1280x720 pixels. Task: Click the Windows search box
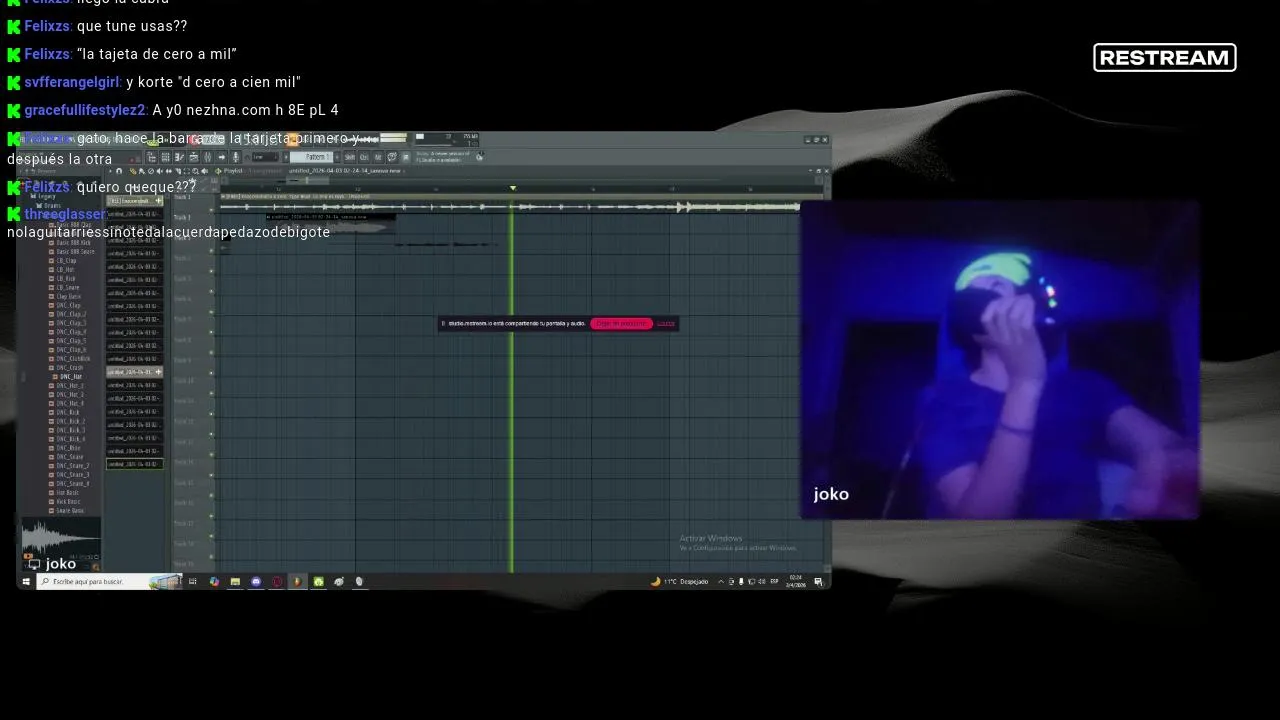(x=108, y=581)
